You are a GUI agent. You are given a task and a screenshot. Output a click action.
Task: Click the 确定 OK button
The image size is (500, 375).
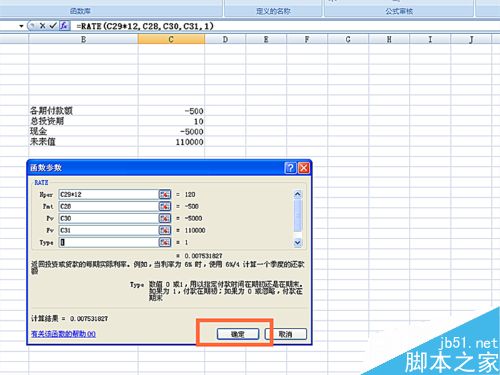pyautogui.click(x=238, y=334)
